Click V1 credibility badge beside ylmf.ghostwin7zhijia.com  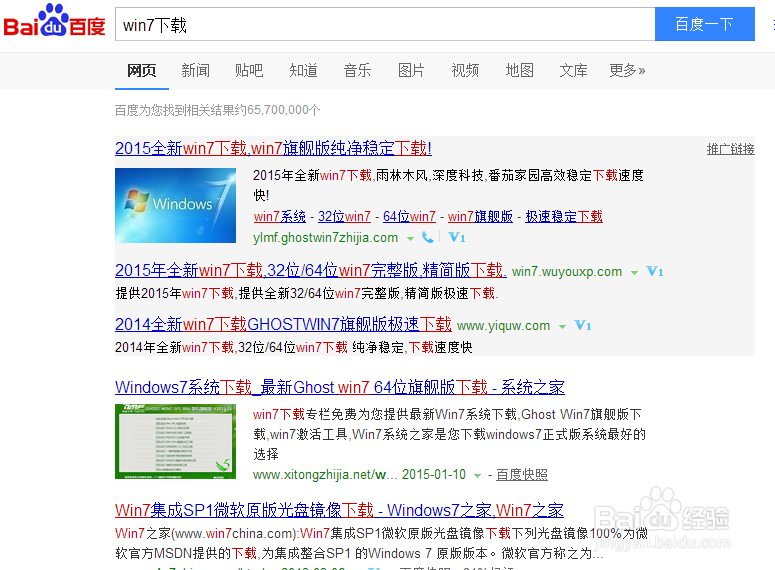click(x=457, y=238)
